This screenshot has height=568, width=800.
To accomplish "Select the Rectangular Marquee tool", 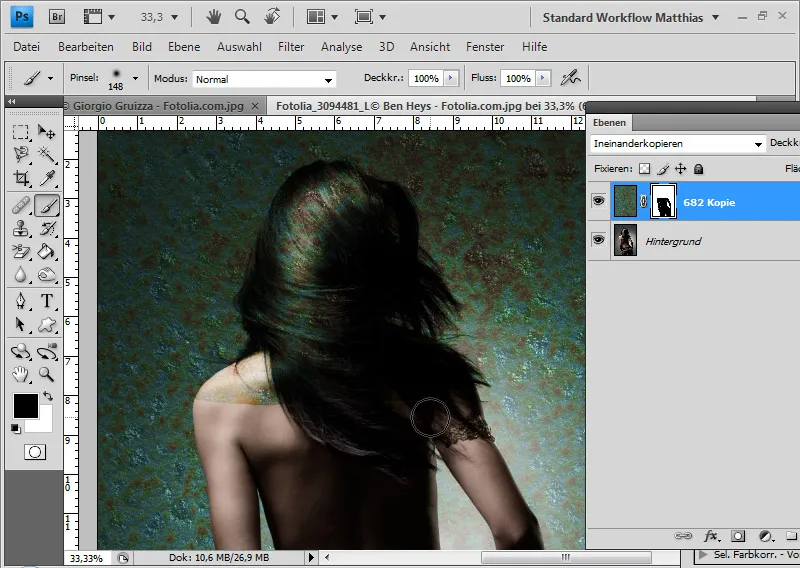I will [x=20, y=132].
